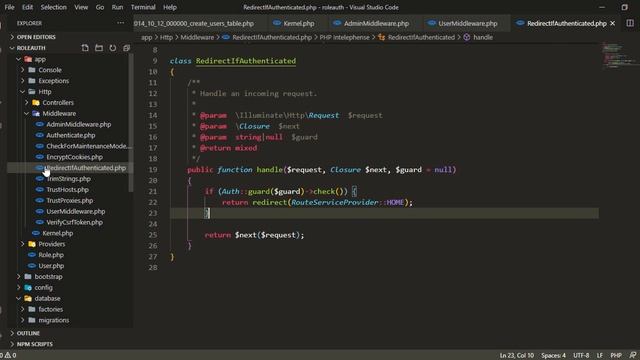
Task: Open the Terminal menu
Action: [x=143, y=7]
